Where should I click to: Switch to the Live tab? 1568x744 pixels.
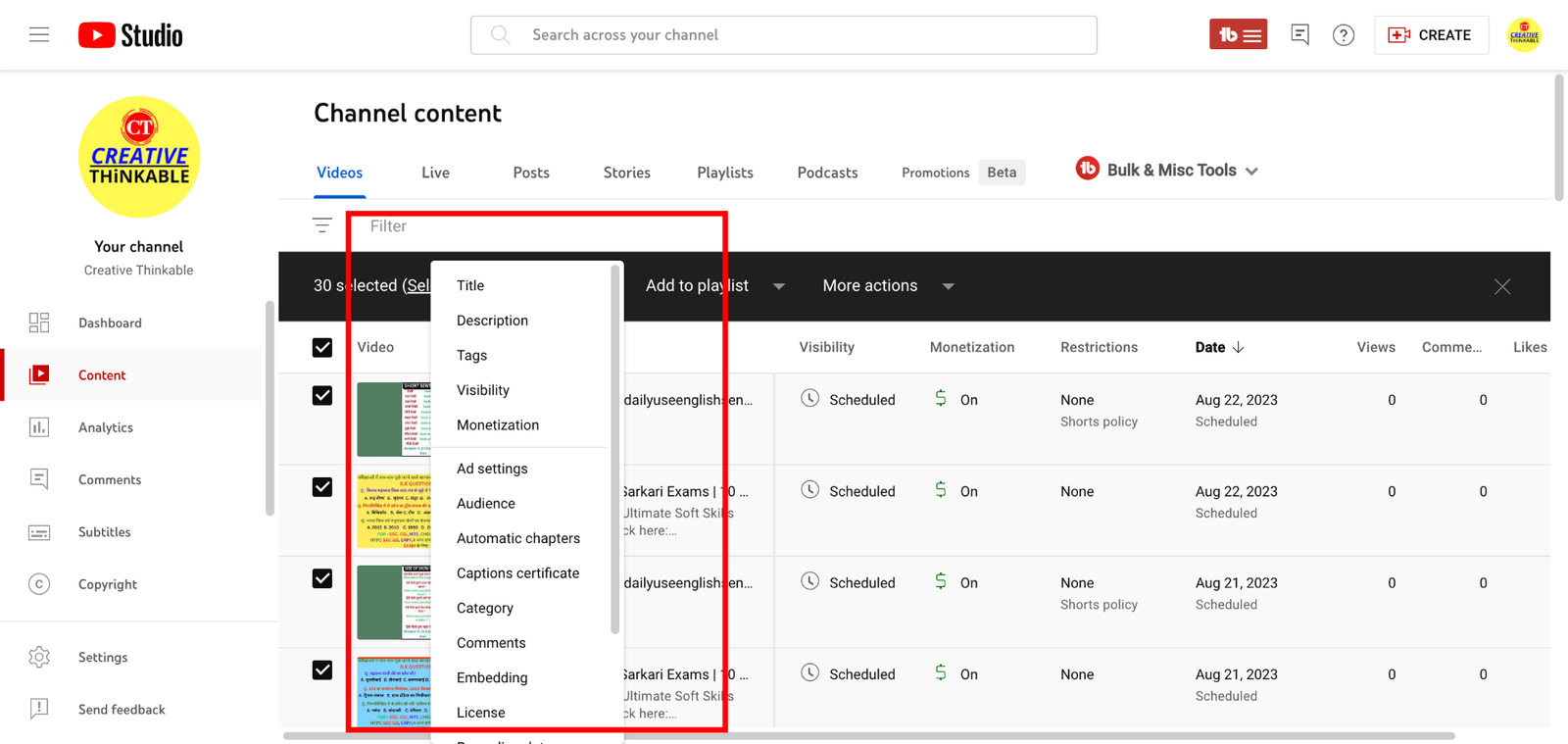point(436,173)
